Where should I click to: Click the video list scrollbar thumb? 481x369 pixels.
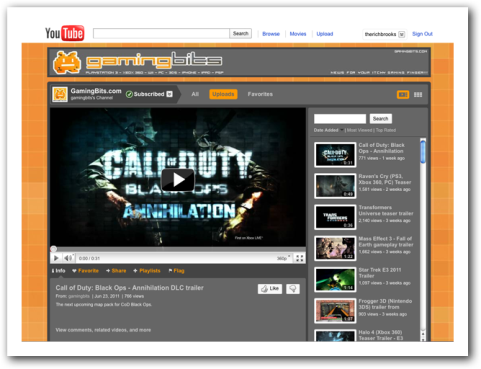tap(423, 152)
